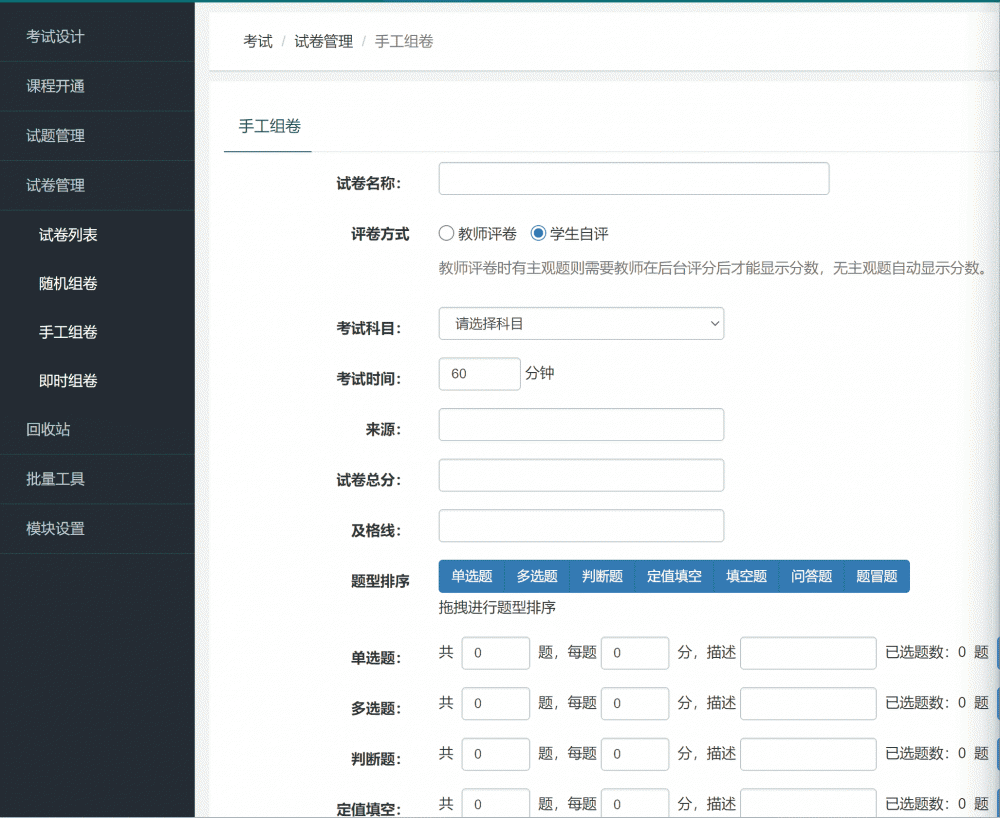Screen dimensions: 1000x818
Task: Click the 单选题 type sort block
Action: click(x=472, y=576)
